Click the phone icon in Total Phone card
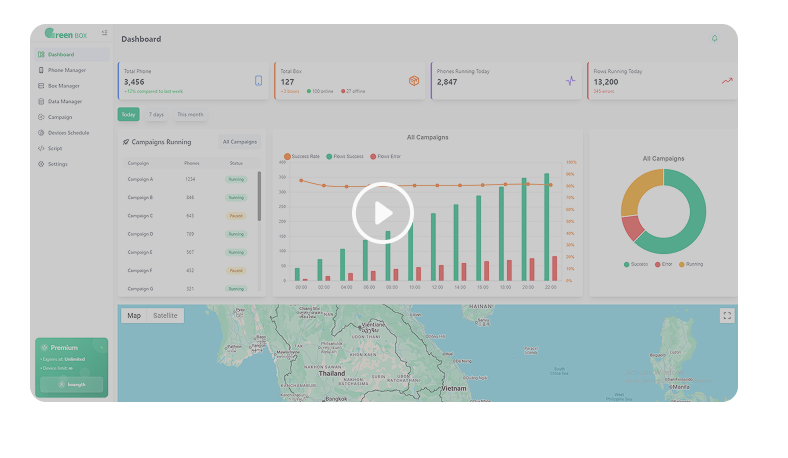The width and height of the screenshot is (788, 458). (x=258, y=81)
